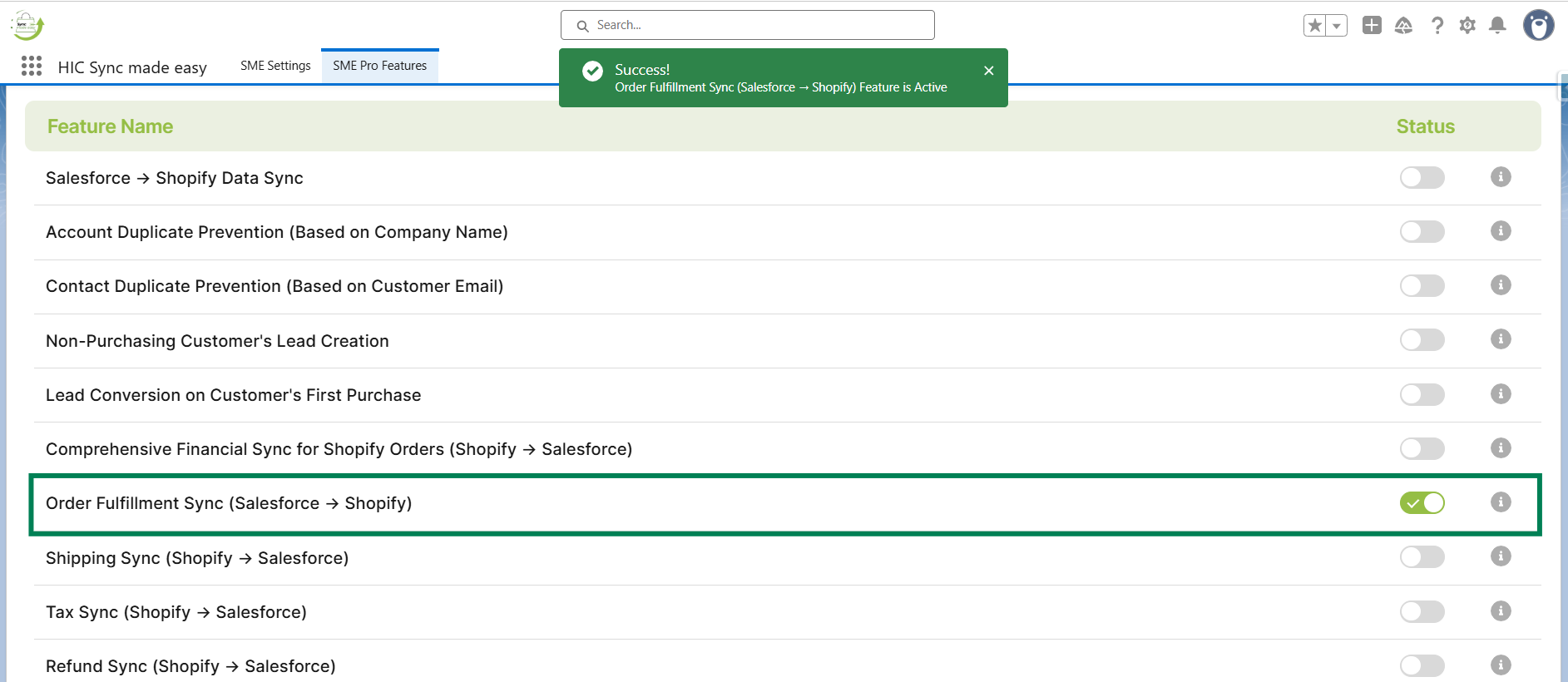The image size is (1568, 682).
Task: Dismiss the Success notification toast
Action: coord(989,71)
